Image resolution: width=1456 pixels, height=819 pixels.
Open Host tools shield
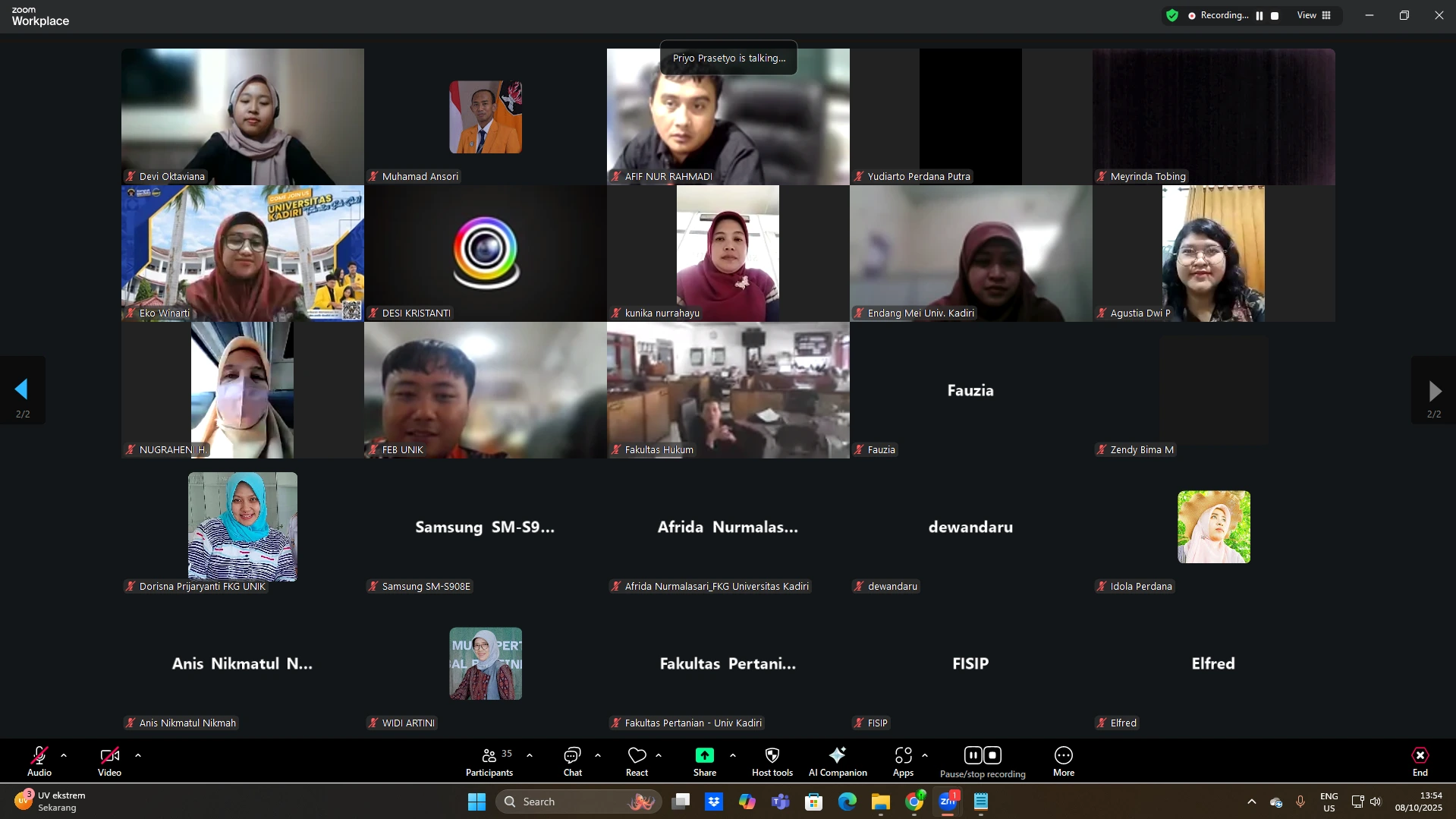(x=772, y=761)
